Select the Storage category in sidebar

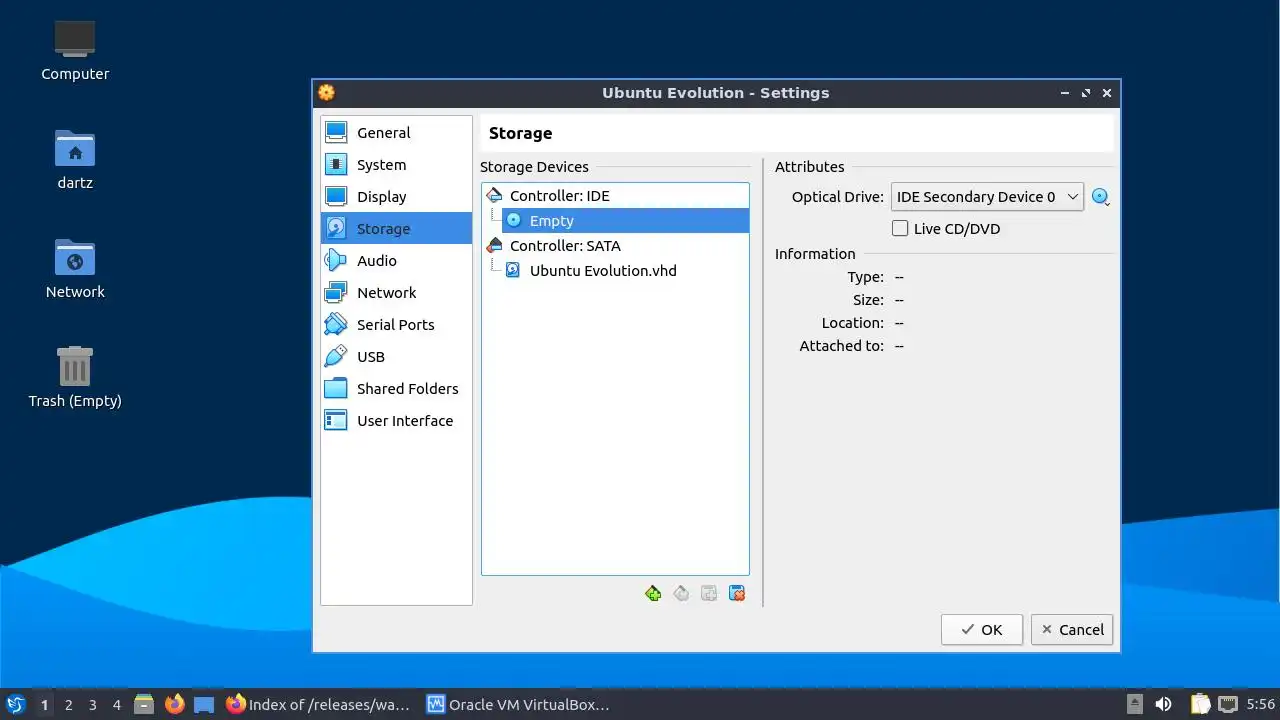click(x=396, y=229)
